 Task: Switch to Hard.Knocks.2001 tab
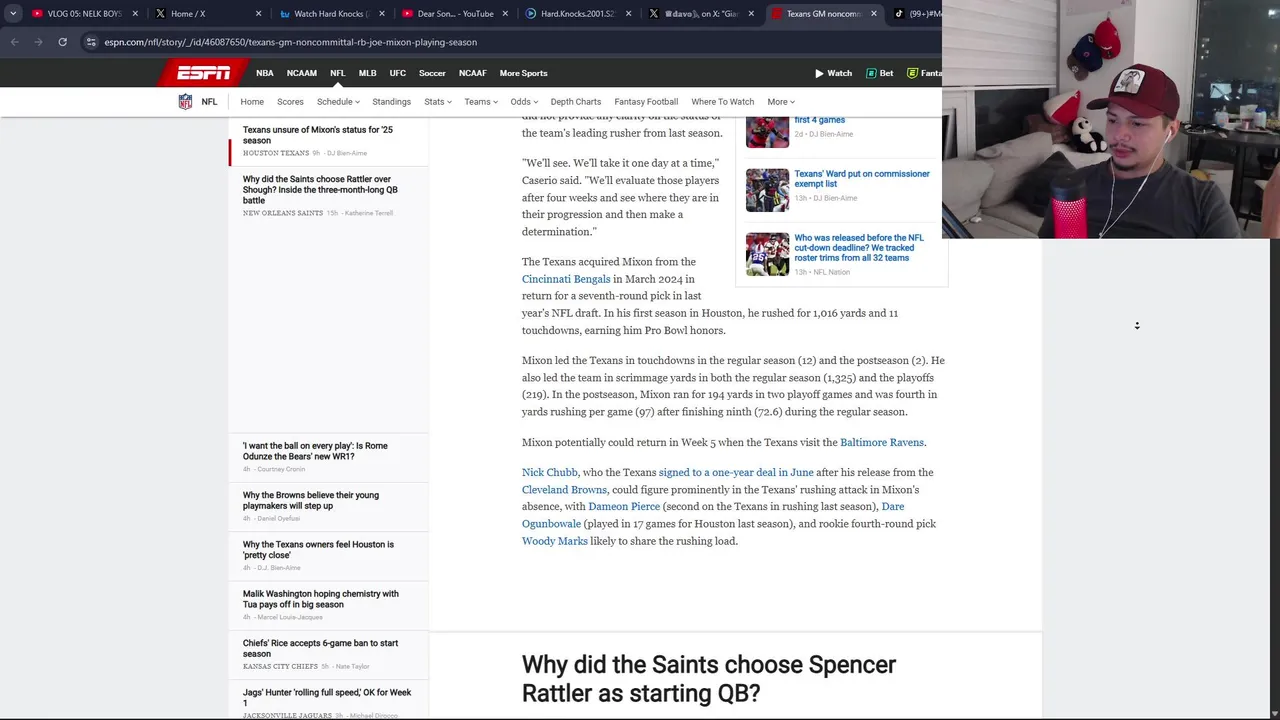(578, 14)
